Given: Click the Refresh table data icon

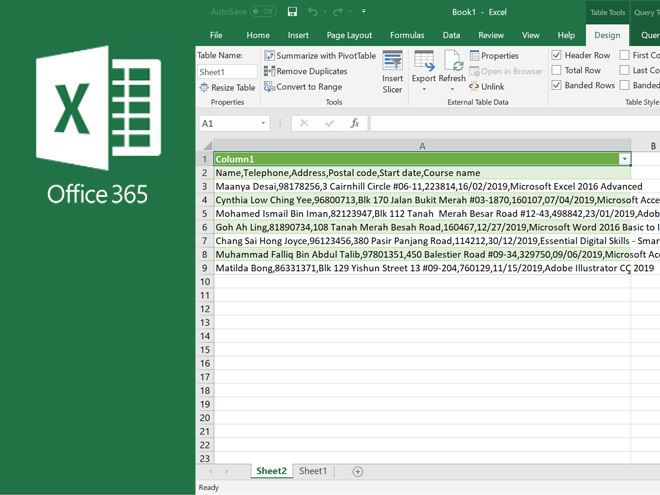Looking at the screenshot, I should click(x=452, y=63).
